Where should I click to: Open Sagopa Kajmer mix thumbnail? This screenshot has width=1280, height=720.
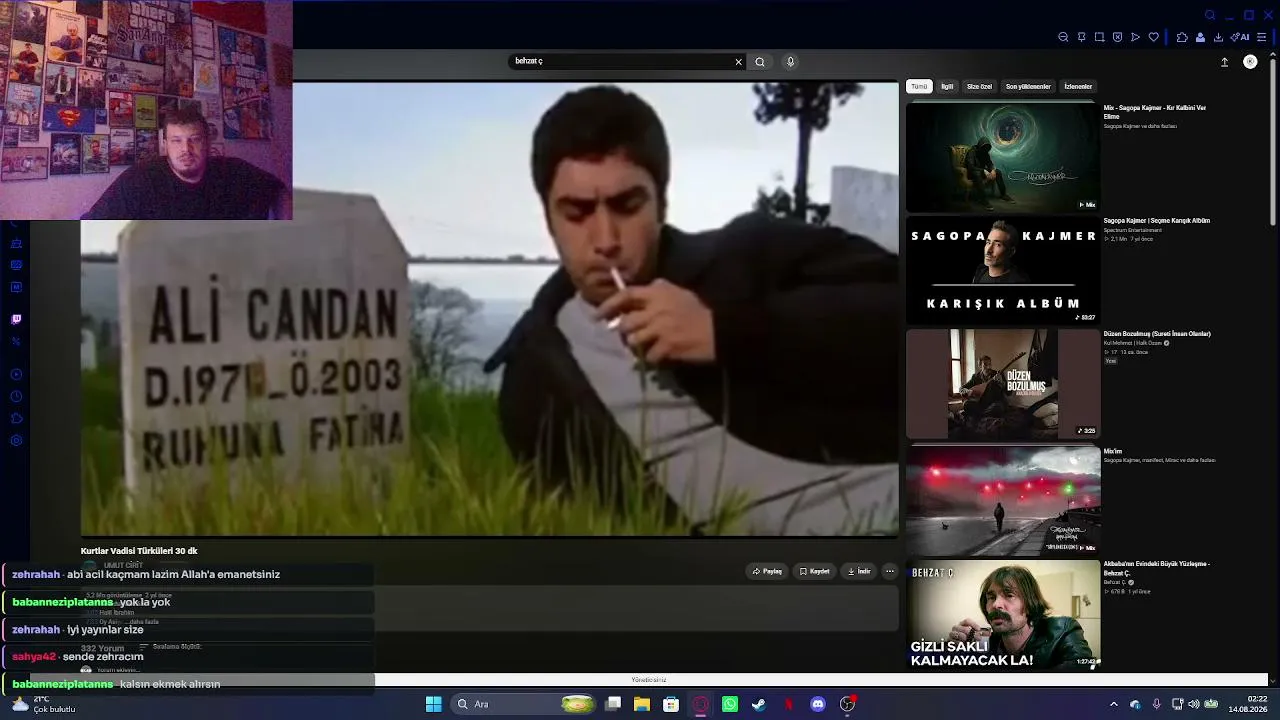tap(1002, 157)
